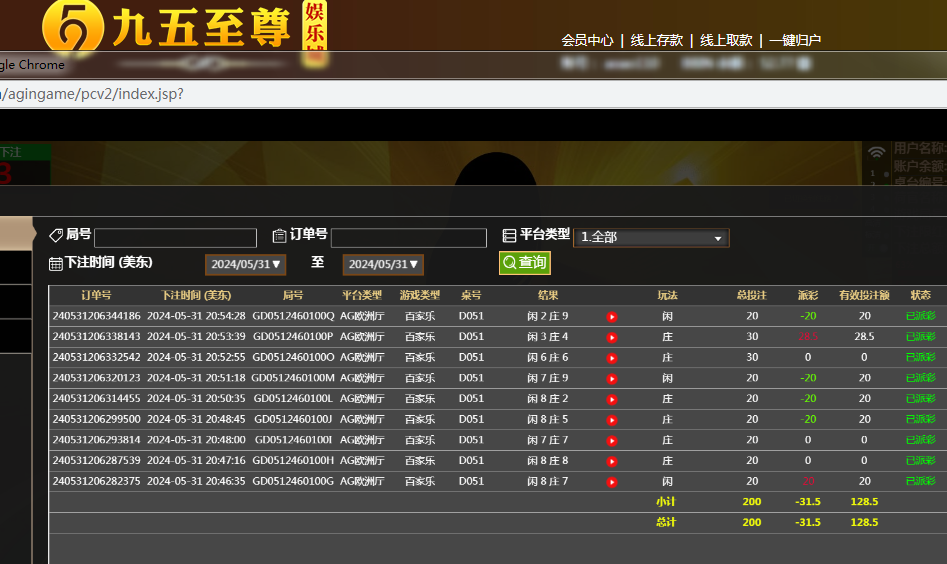Open the 平台类型 dropdown showing 1.全部
Screen dimensions: 947x564
pyautogui.click(x=652, y=238)
